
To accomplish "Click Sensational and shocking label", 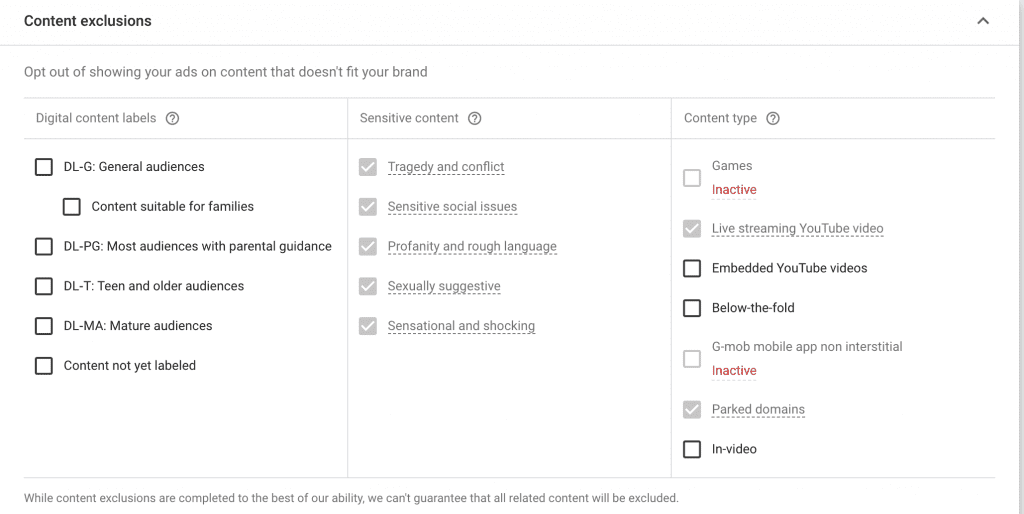I will (461, 326).
